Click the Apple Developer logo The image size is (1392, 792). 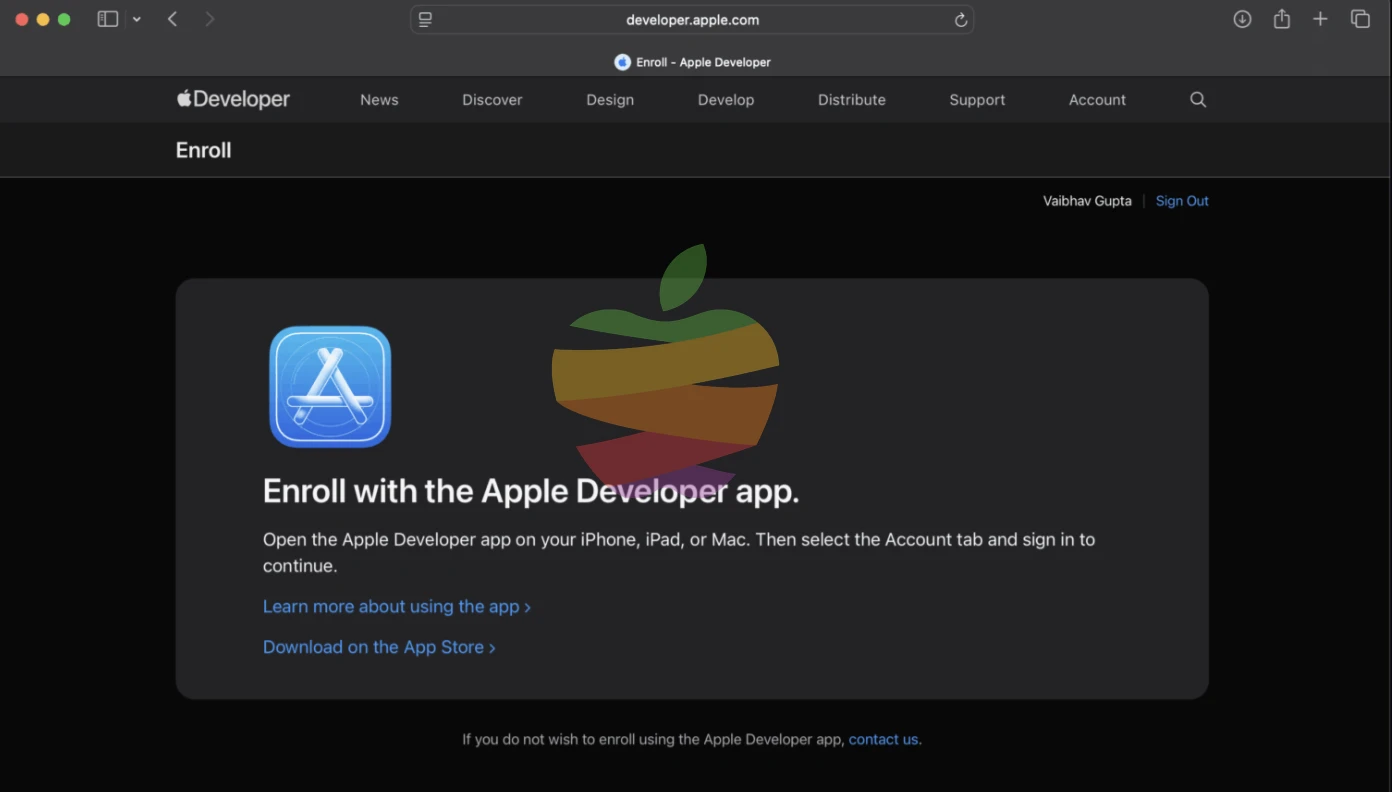(233, 99)
